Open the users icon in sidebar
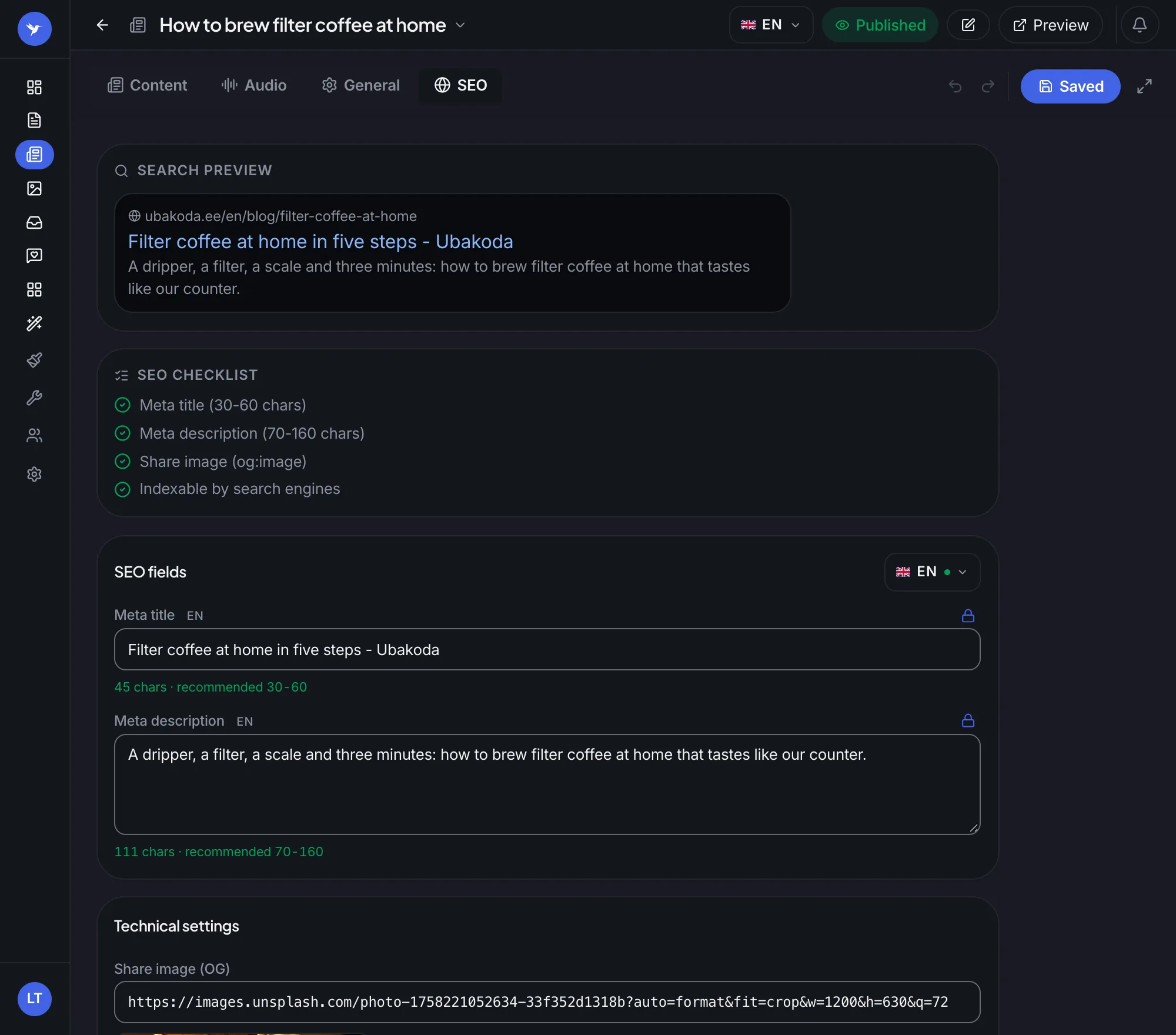This screenshot has height=1035, width=1176. [34, 435]
